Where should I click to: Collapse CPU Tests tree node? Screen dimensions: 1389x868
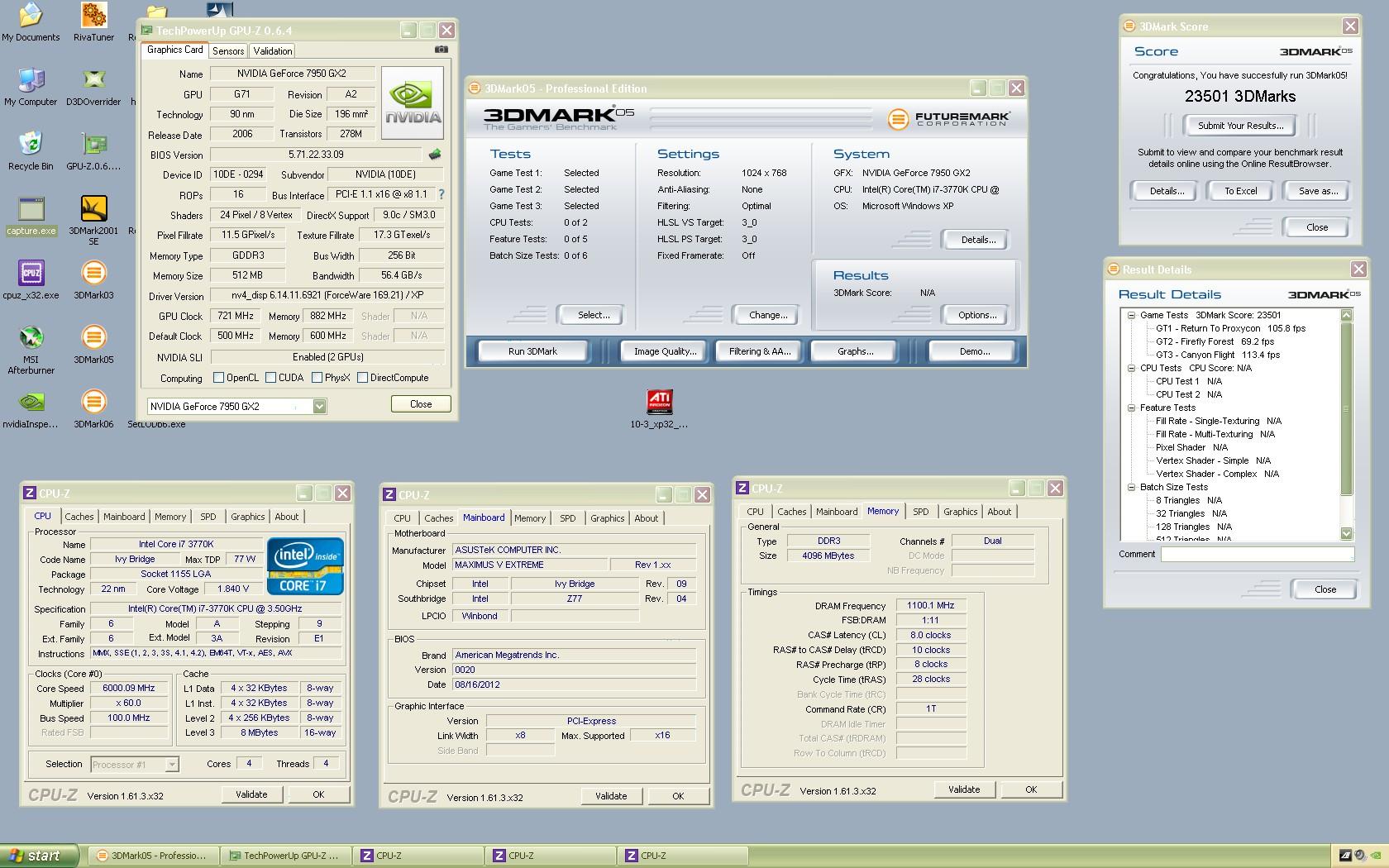1131,368
